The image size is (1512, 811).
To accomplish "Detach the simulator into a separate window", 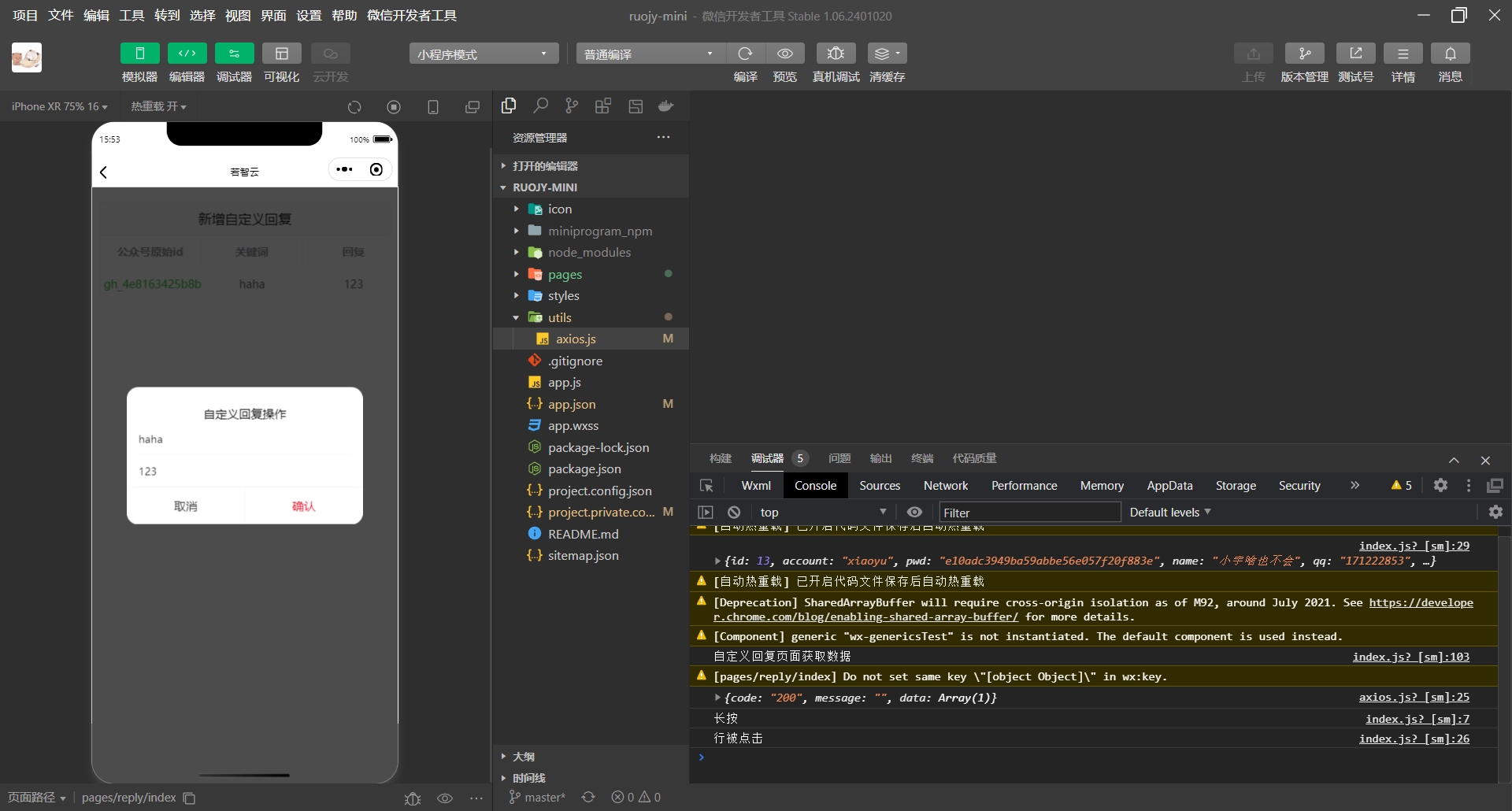I will coord(472,107).
